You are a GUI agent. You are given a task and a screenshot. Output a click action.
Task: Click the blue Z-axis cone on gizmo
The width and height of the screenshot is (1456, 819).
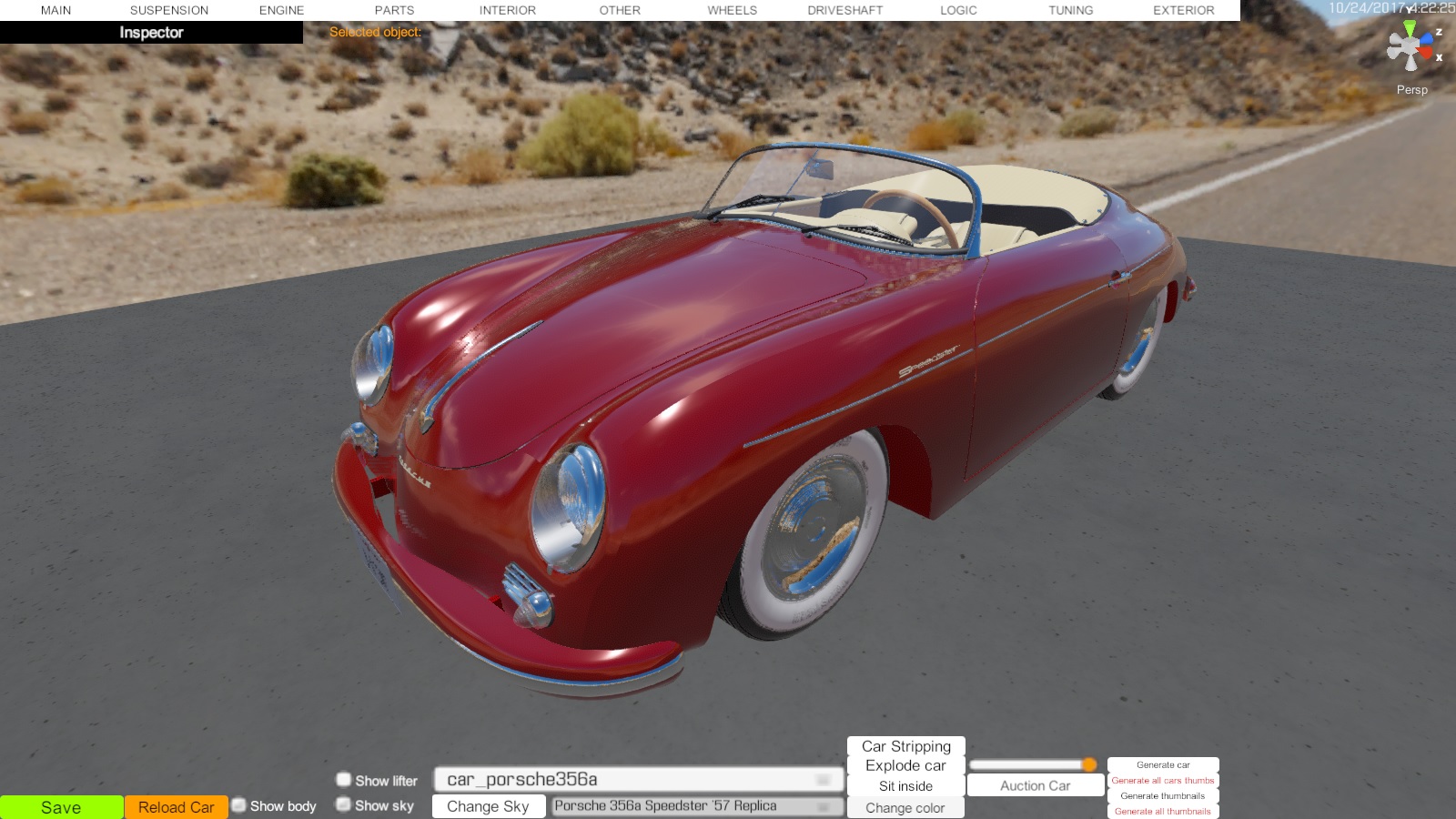point(1426,39)
